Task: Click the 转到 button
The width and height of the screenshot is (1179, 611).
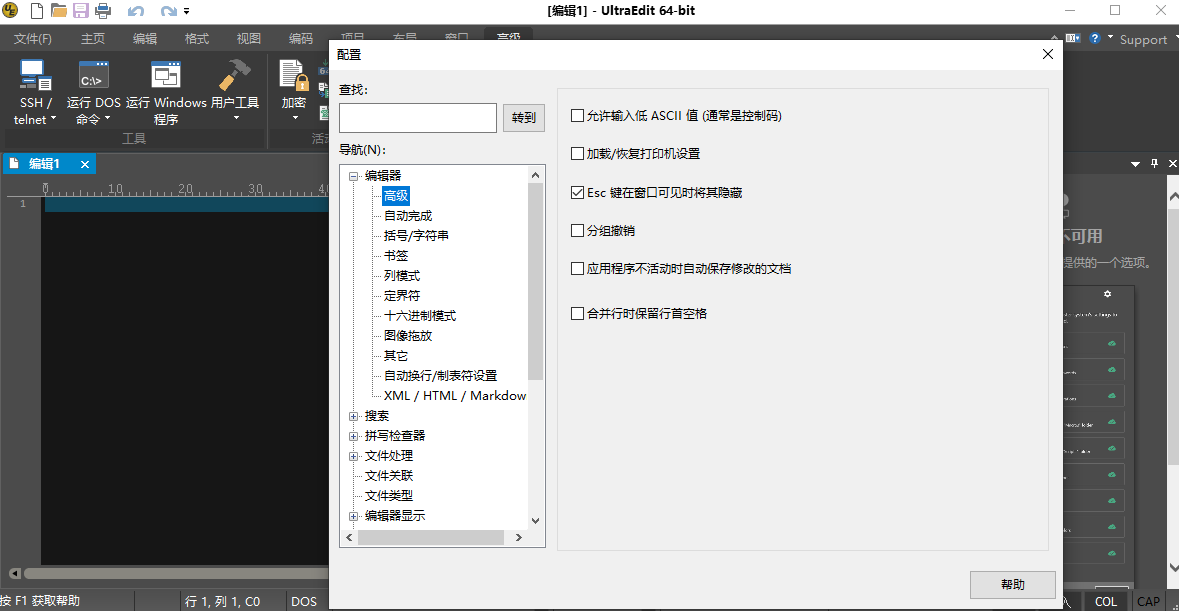Action: pos(523,117)
